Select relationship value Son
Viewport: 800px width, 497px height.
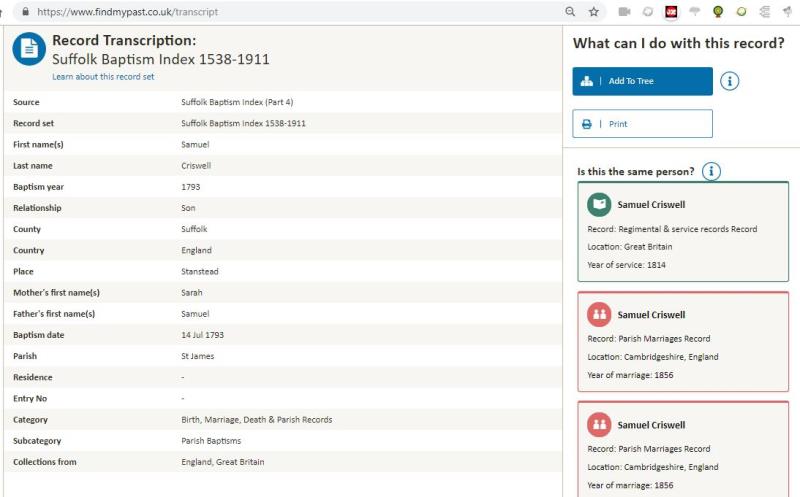click(x=188, y=208)
